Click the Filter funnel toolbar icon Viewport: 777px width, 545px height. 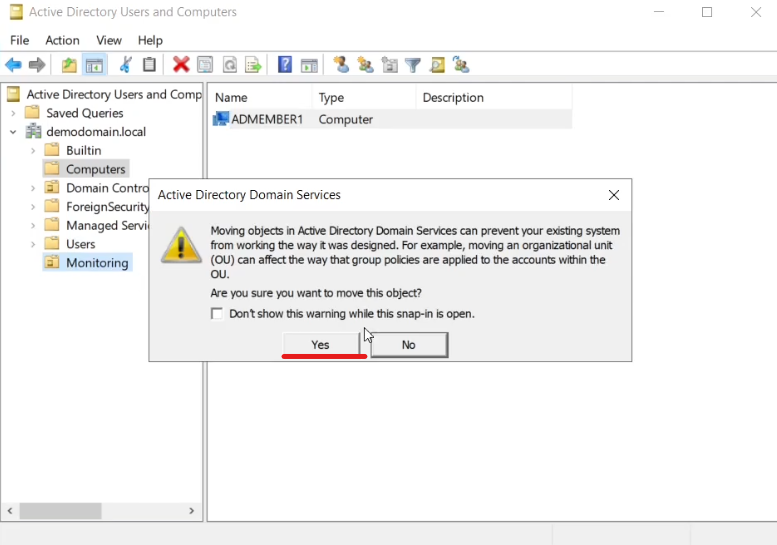[x=412, y=65]
